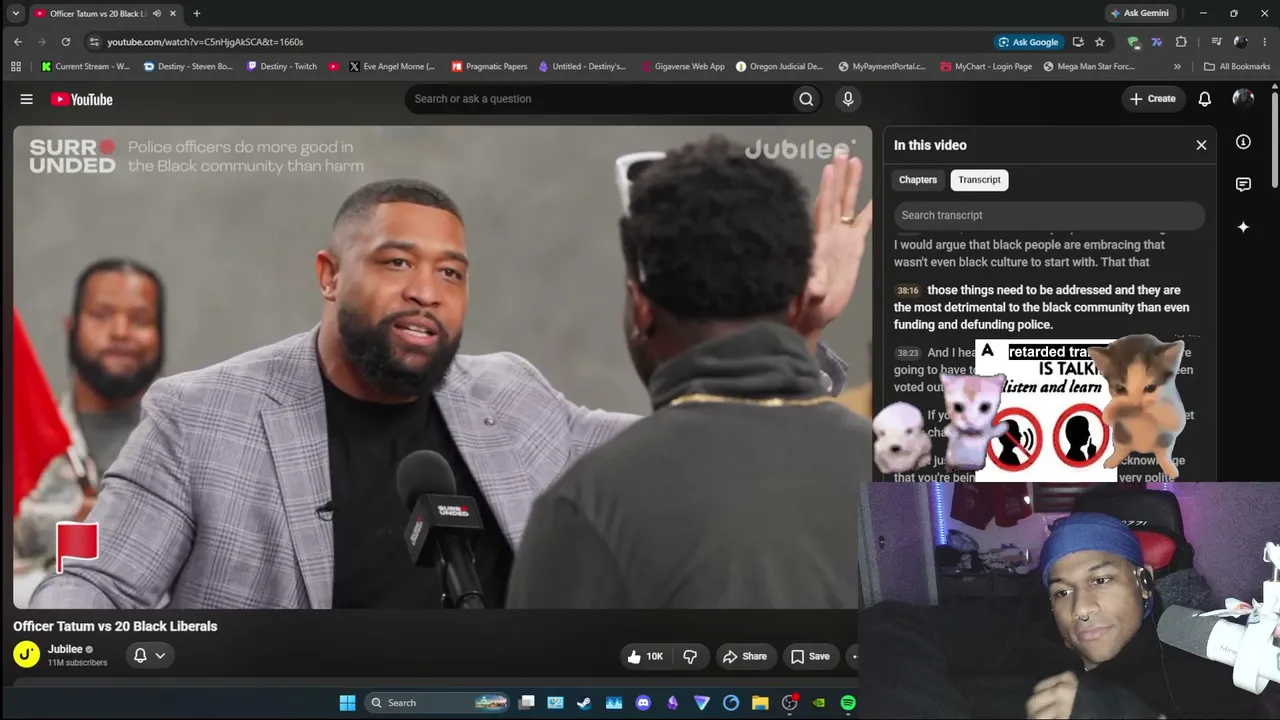
Task: Open the Chrome apps grid in bookmarks bar
Action: click(x=16, y=67)
